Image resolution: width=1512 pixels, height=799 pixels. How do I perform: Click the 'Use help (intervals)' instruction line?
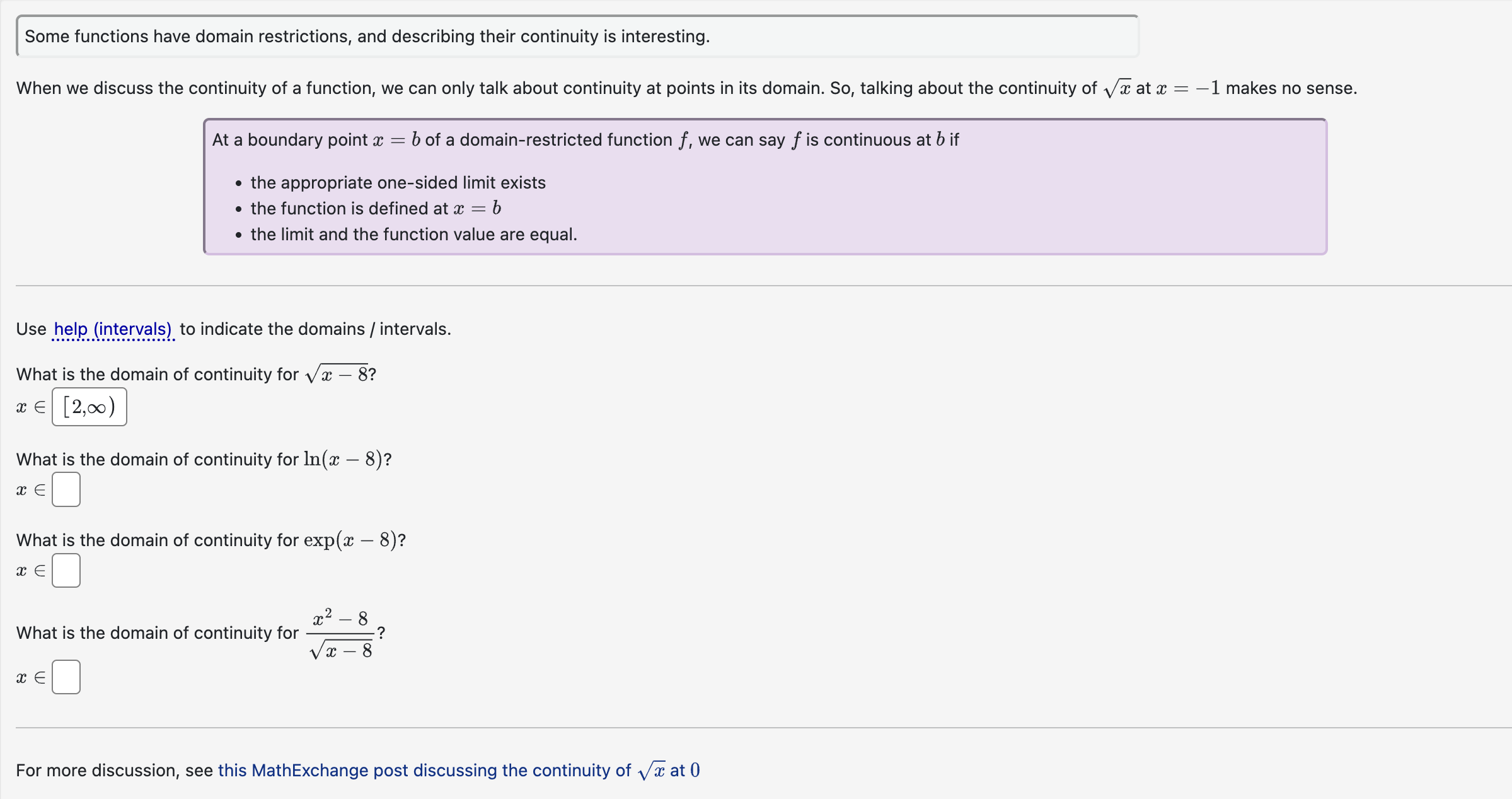[x=233, y=329]
